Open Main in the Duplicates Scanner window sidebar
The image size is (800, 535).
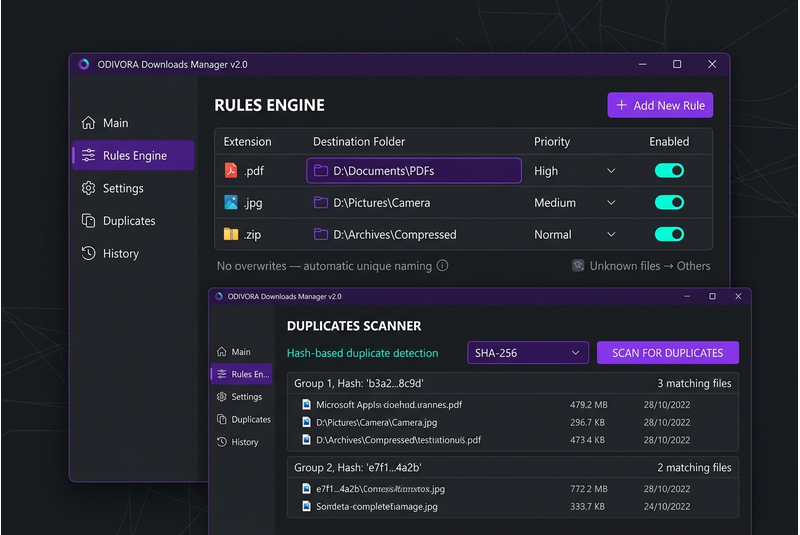click(x=234, y=352)
